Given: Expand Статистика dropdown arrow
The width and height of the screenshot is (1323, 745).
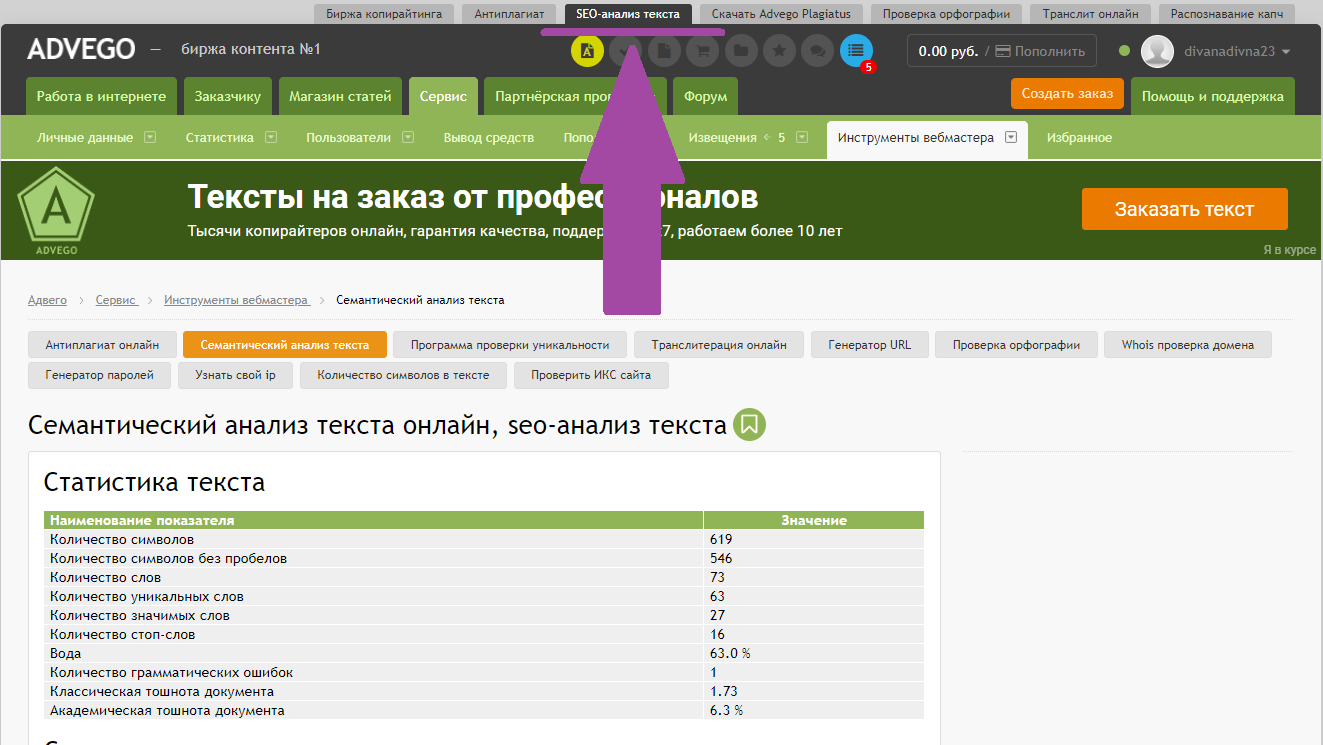Looking at the screenshot, I should pyautogui.click(x=271, y=138).
